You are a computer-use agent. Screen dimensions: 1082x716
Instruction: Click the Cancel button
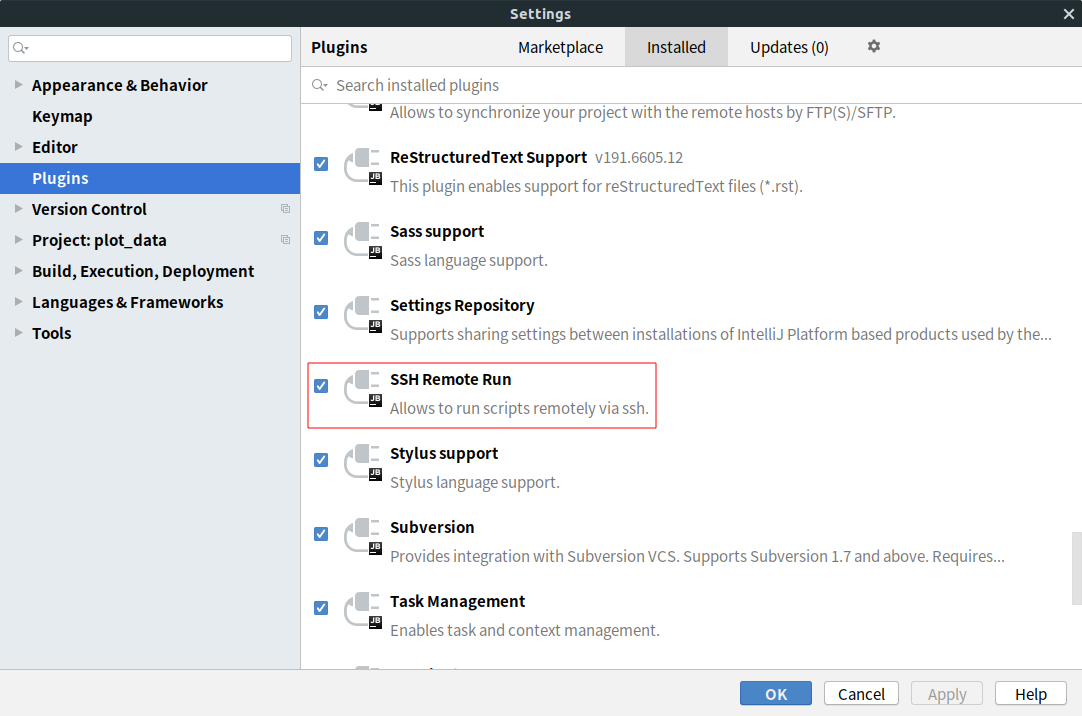(861, 694)
